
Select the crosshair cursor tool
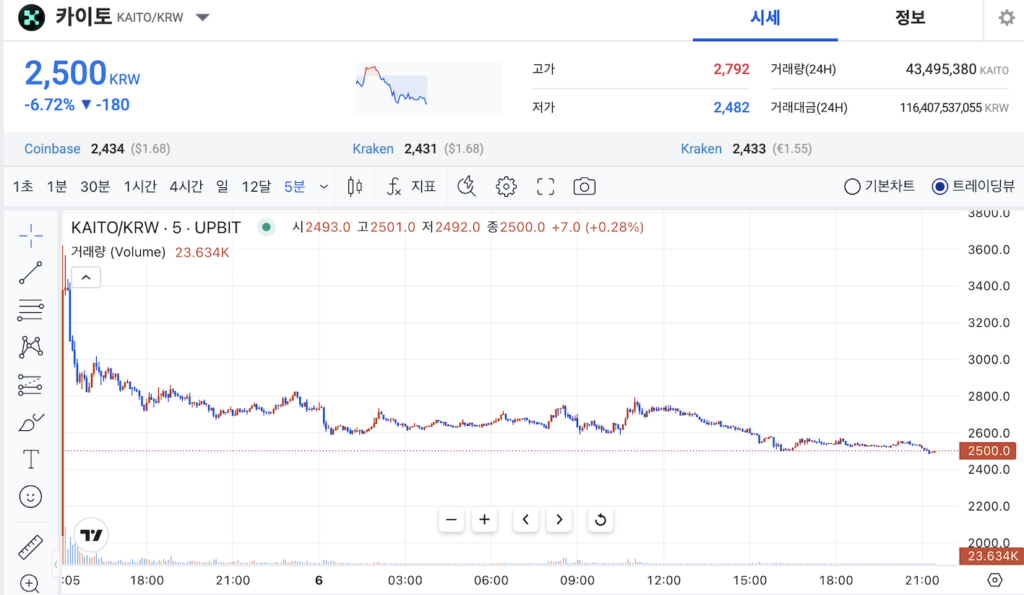point(31,236)
